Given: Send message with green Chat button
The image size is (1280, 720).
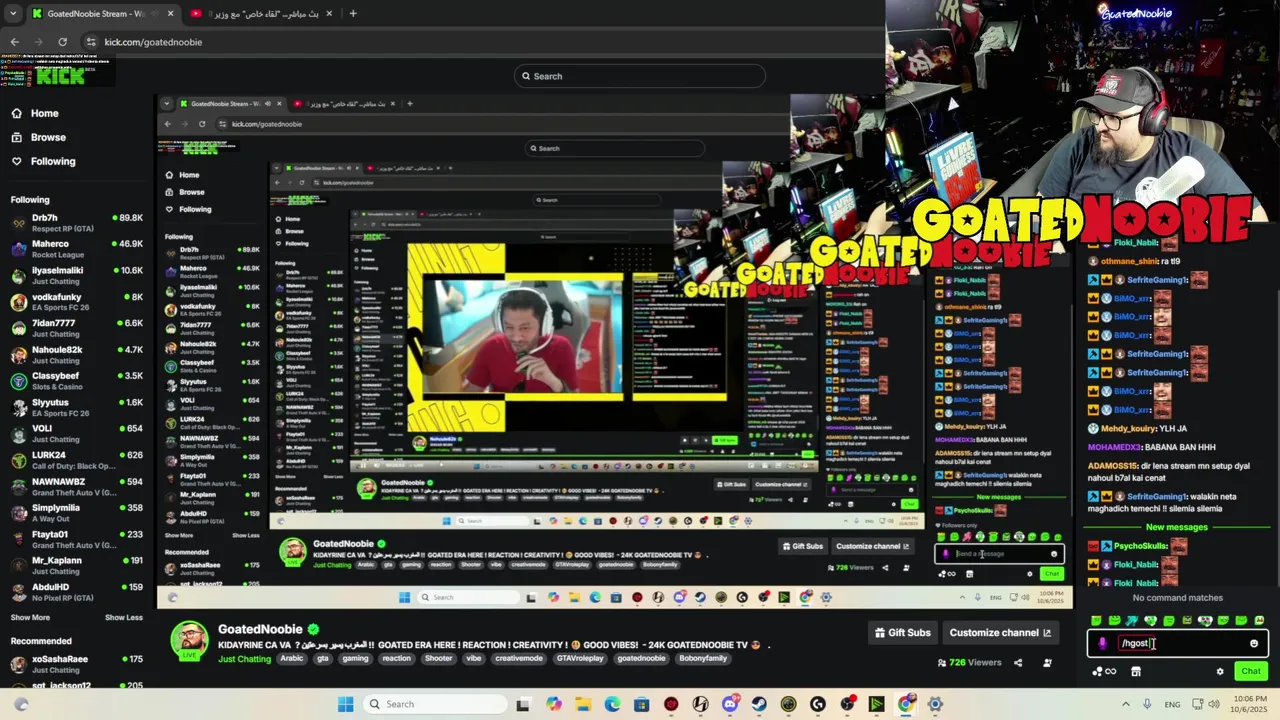Looking at the screenshot, I should 1251,671.
